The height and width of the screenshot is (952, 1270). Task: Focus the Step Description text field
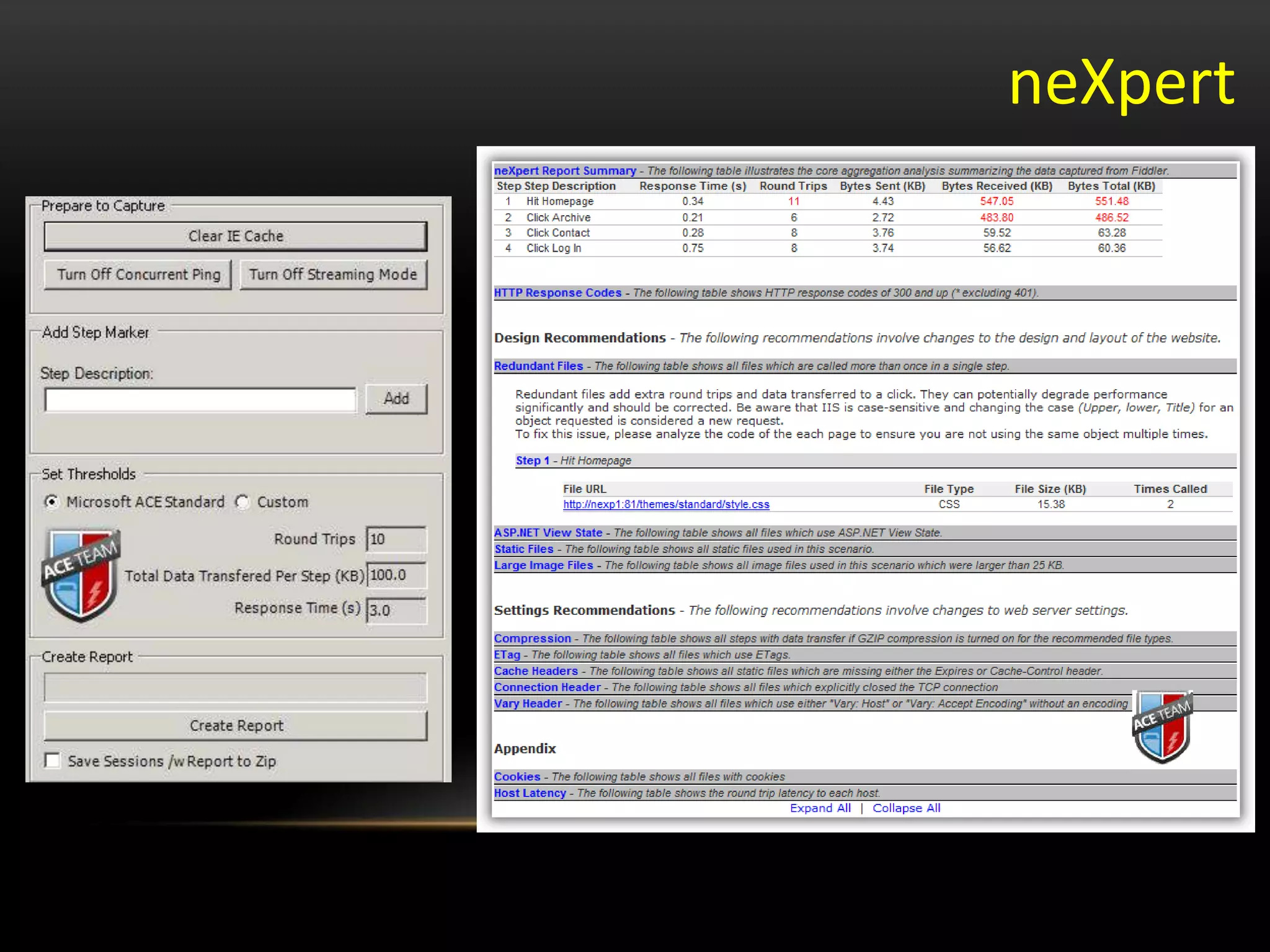[x=200, y=400]
